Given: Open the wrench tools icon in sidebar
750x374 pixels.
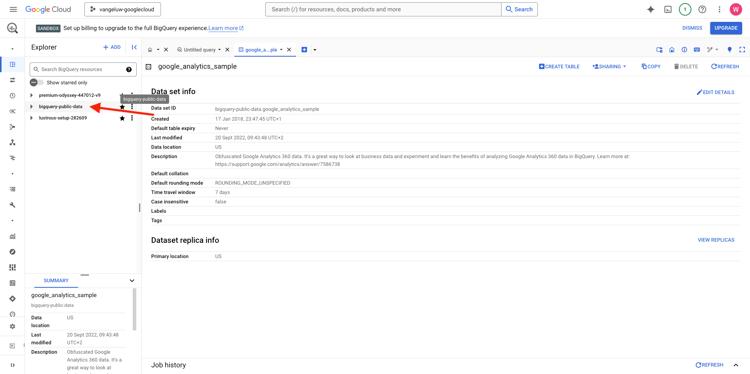Looking at the screenshot, I should point(12,205).
